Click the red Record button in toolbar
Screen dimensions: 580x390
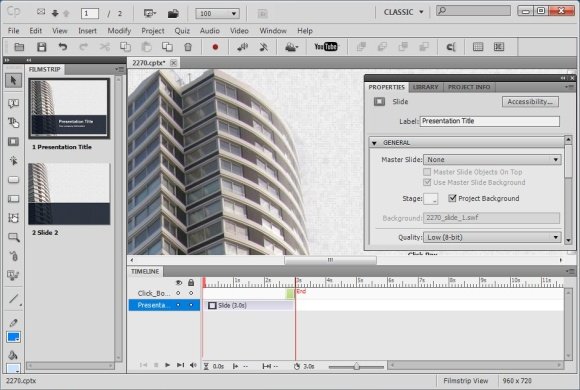tap(215, 47)
